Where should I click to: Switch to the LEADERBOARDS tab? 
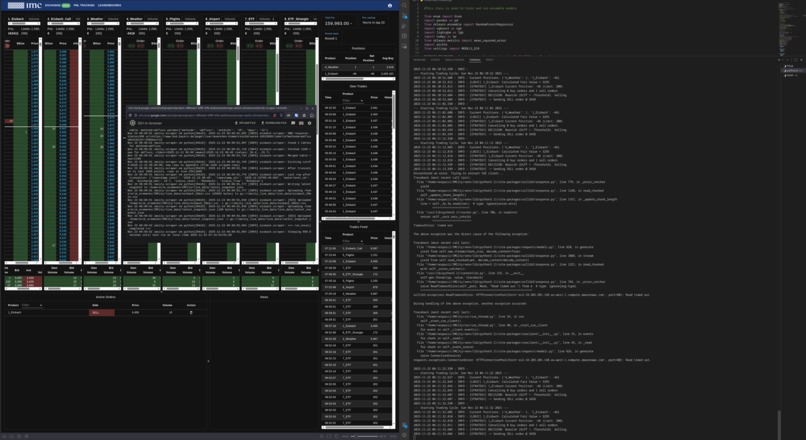coord(109,5)
